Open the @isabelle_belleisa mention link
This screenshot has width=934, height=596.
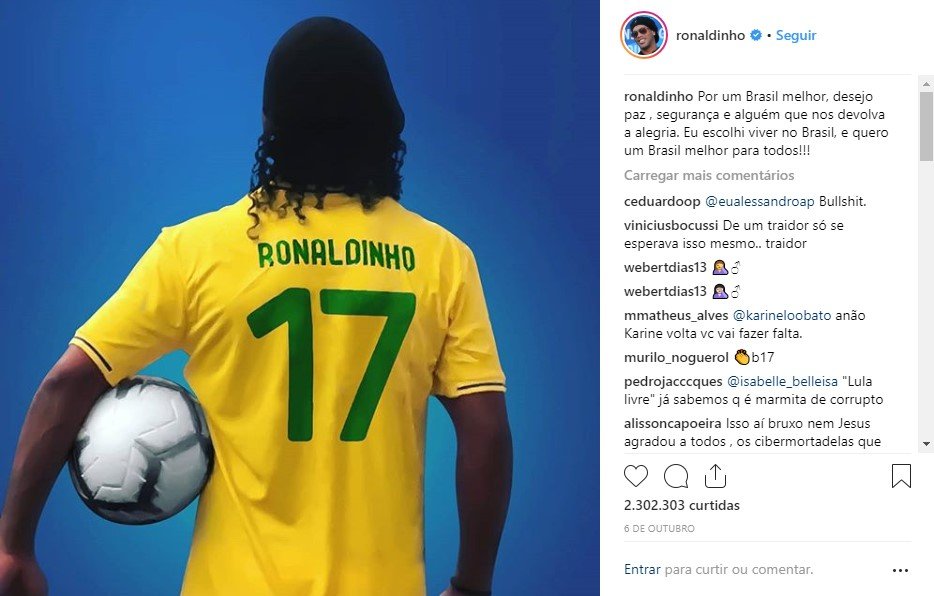click(x=782, y=381)
